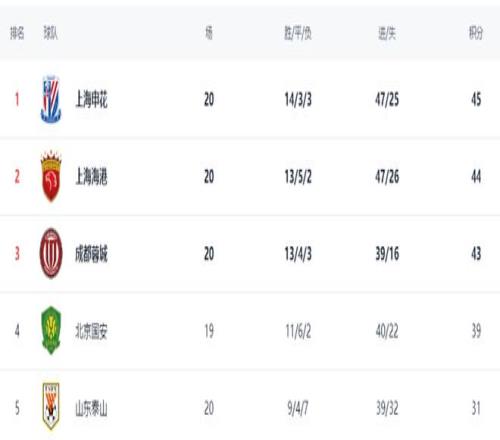Select the 成都蓉城 team name
The image size is (500, 440).
click(x=91, y=254)
